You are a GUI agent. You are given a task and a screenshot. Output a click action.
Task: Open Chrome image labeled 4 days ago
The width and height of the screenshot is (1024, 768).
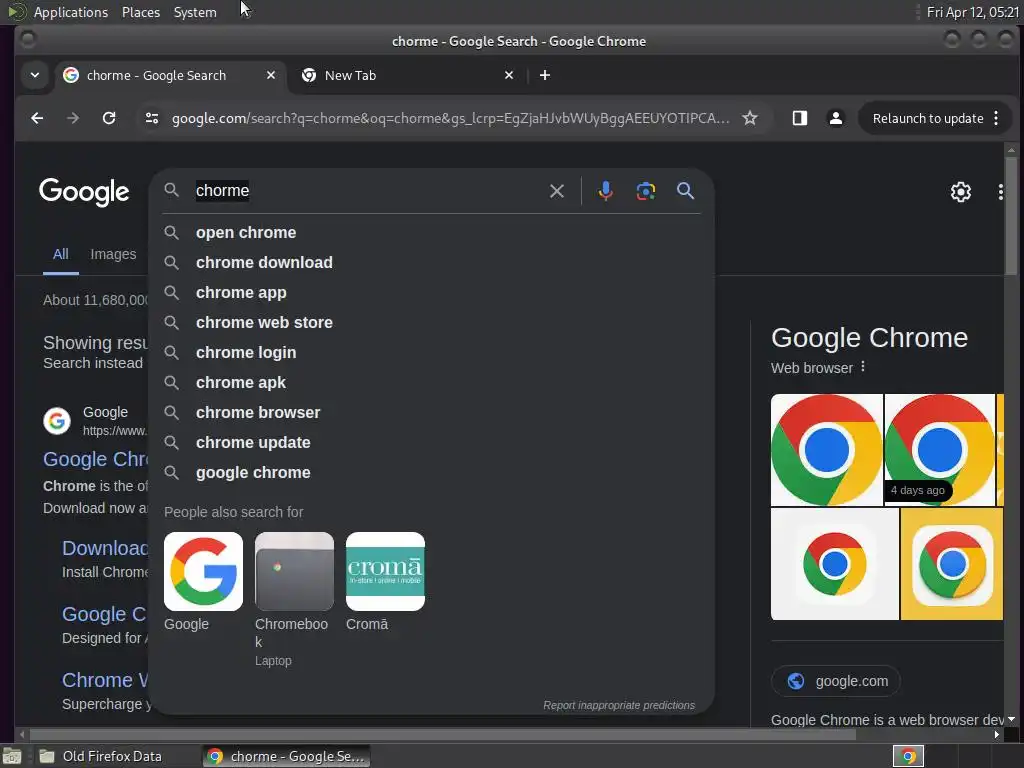(940, 450)
